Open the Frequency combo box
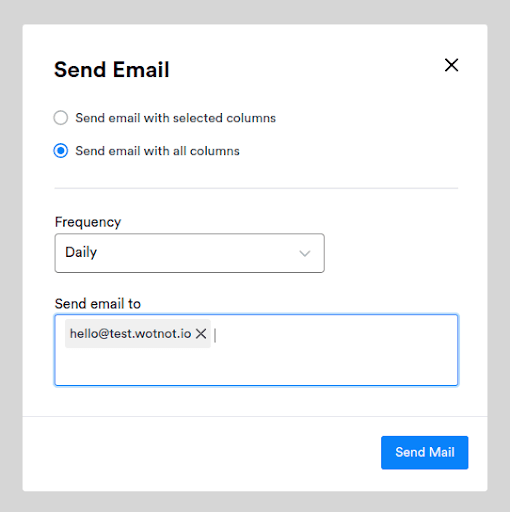The image size is (510, 512). pos(190,253)
